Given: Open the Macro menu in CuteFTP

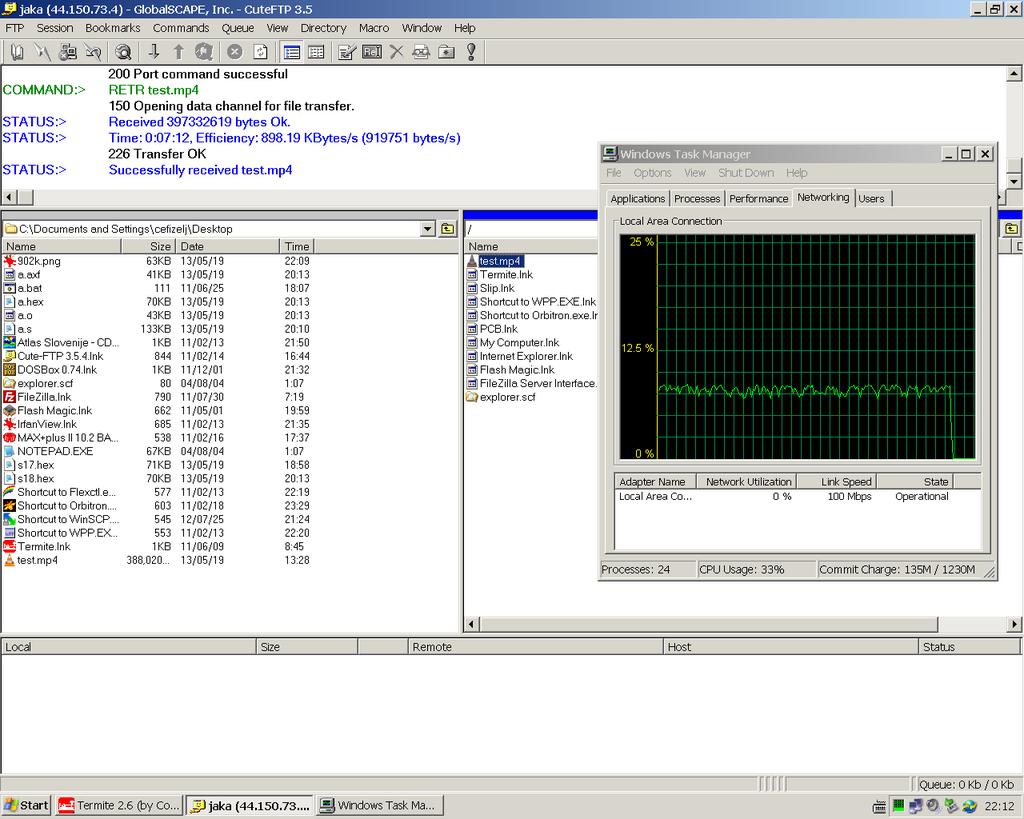Looking at the screenshot, I should pyautogui.click(x=374, y=28).
